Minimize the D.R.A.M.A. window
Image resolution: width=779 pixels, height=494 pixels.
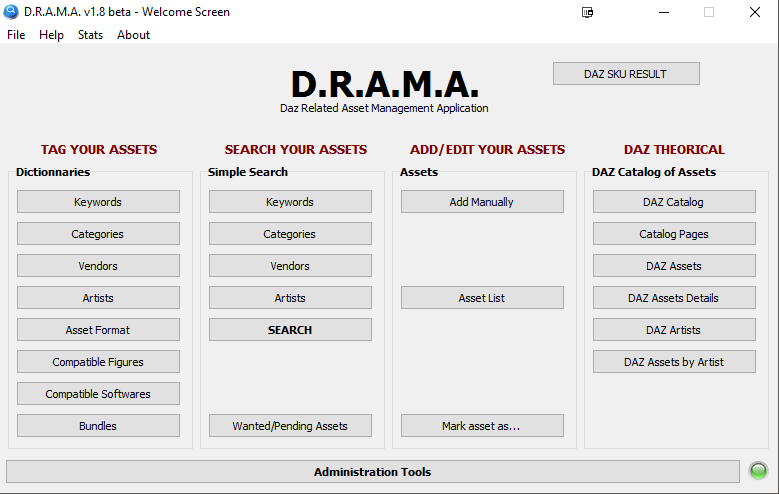point(664,12)
